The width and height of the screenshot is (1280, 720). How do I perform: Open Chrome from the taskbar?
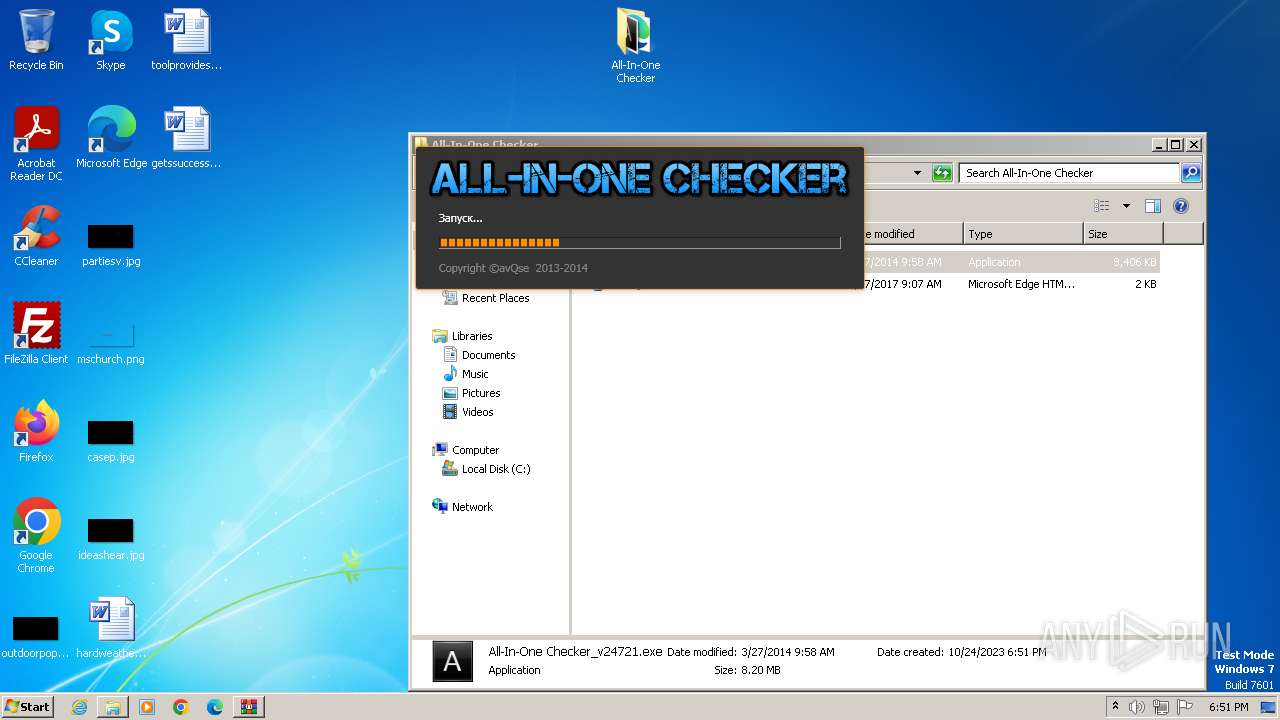[181, 707]
